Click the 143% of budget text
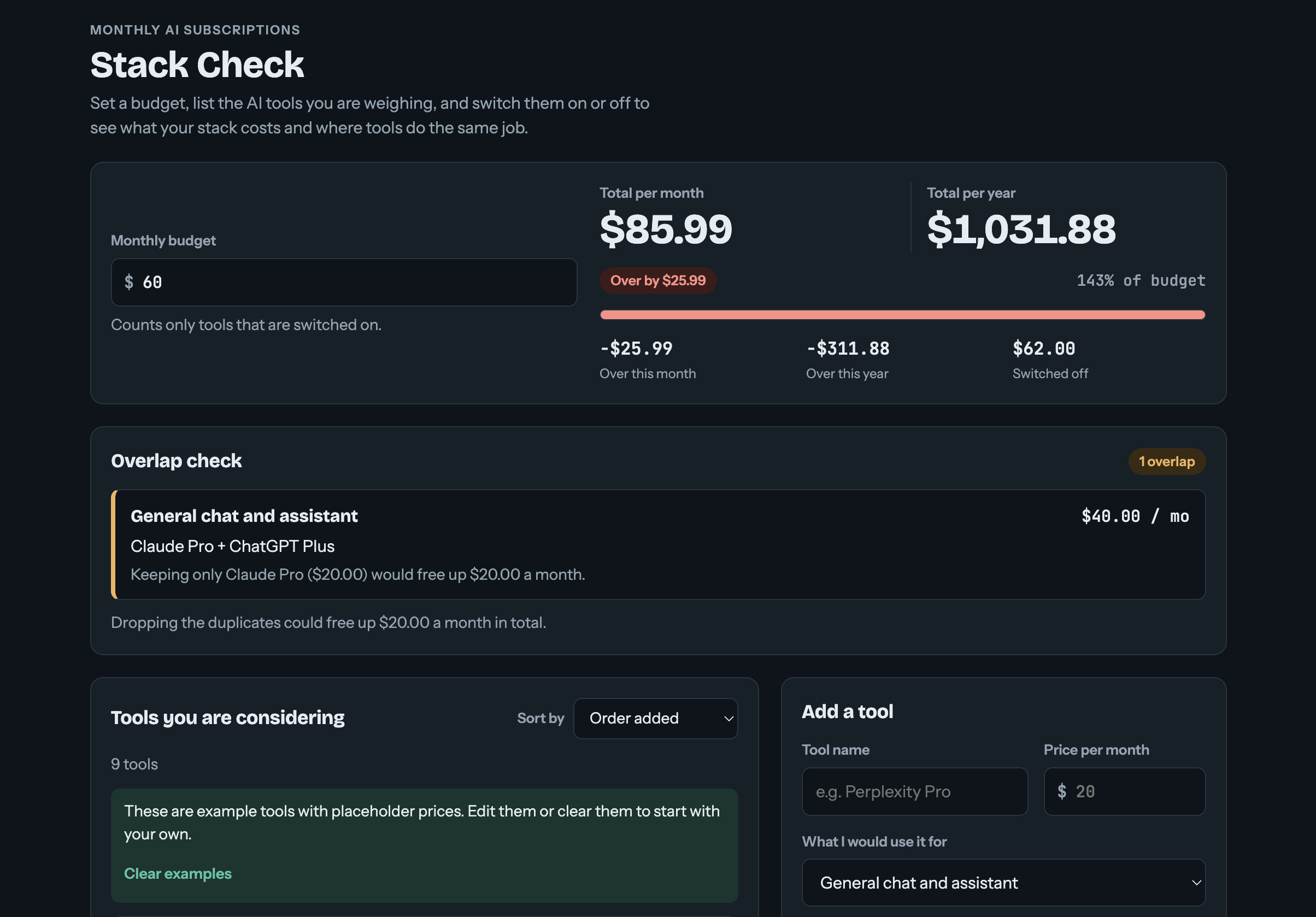The width and height of the screenshot is (1316, 917). (x=1141, y=280)
